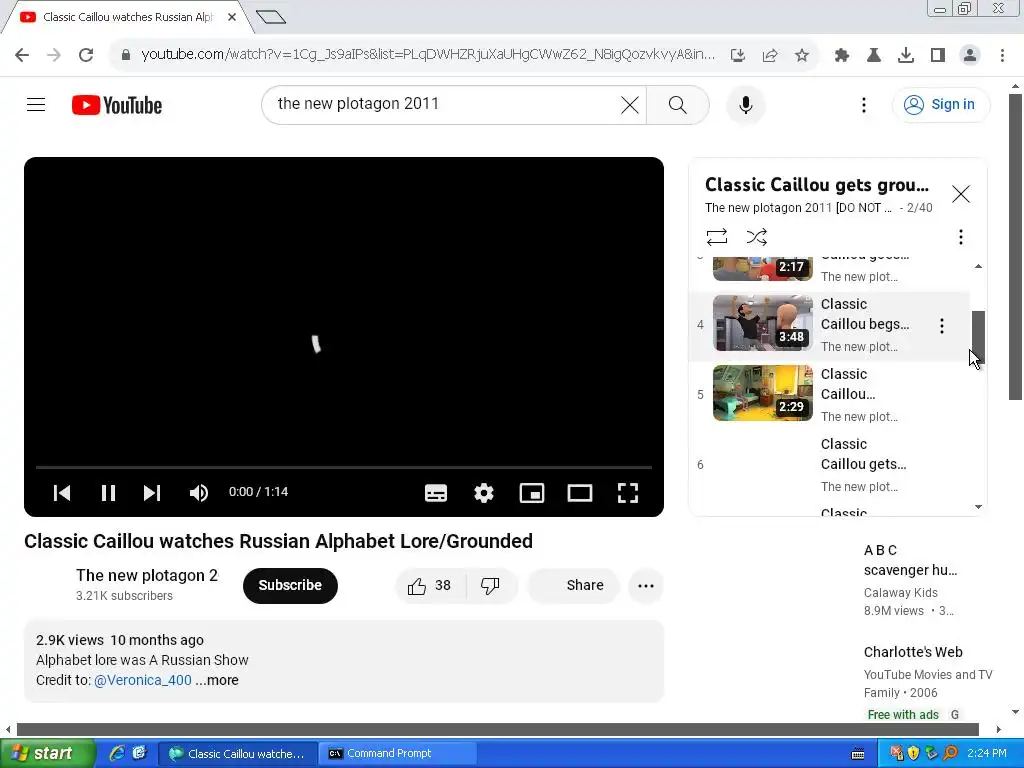Open YouTube settings three-dot menu
This screenshot has height=768, width=1024.
point(863,105)
